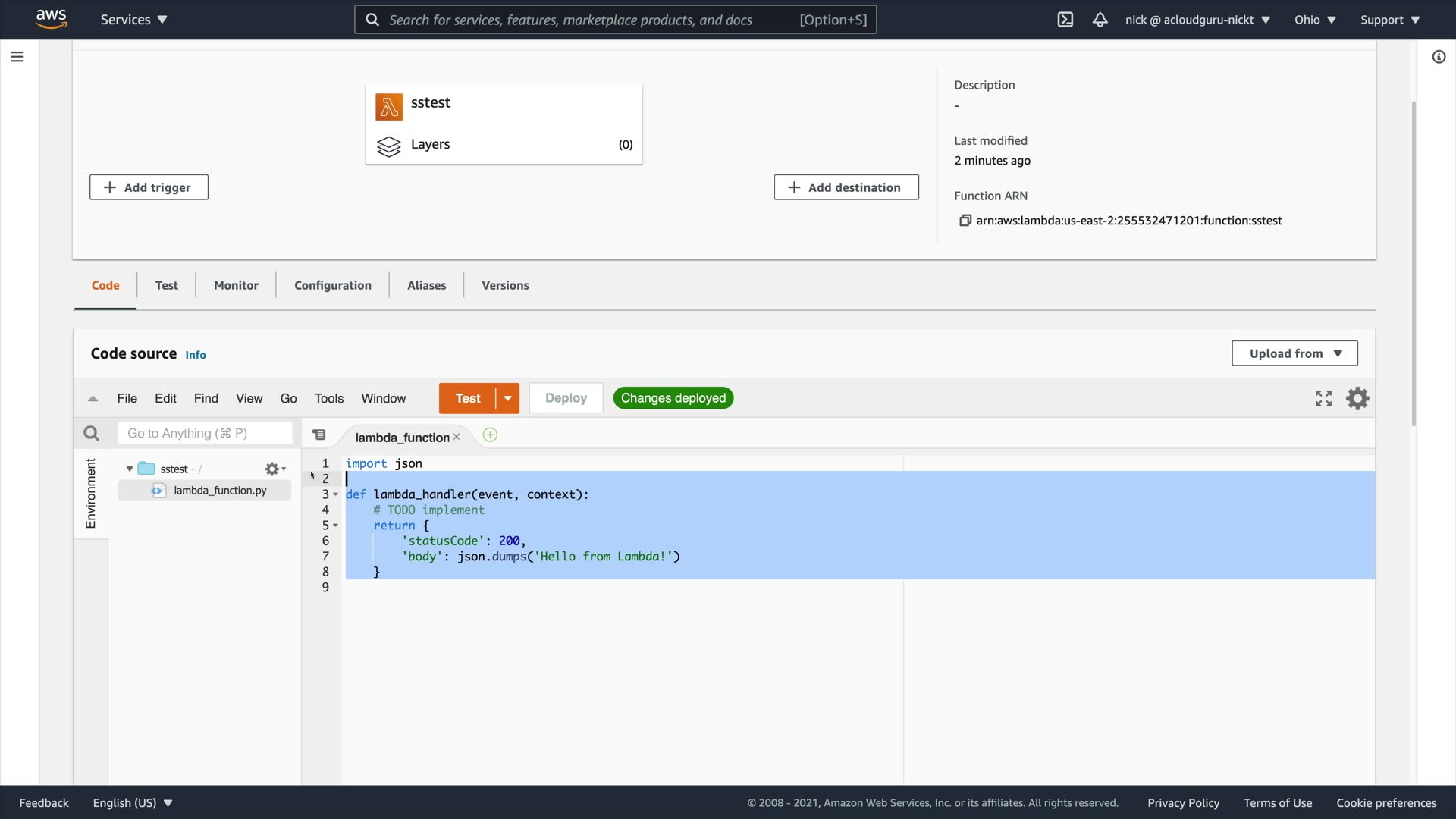1456x819 pixels.
Task: Focus the Go to Anything field
Action: pyautogui.click(x=205, y=433)
